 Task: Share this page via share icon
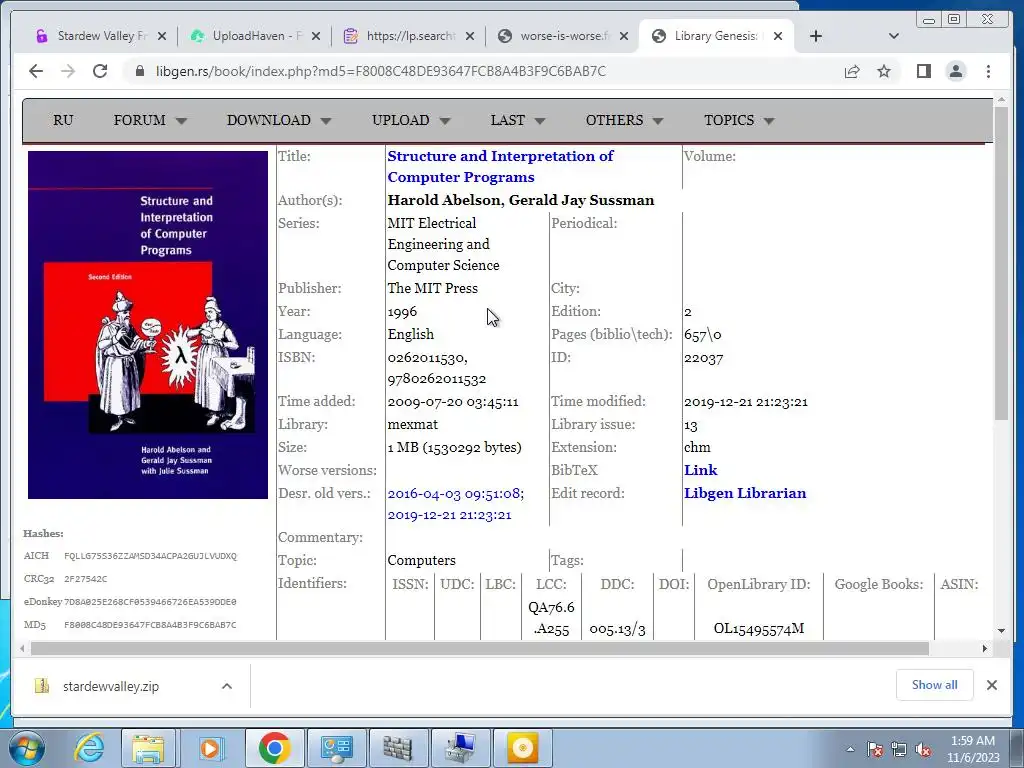(852, 71)
